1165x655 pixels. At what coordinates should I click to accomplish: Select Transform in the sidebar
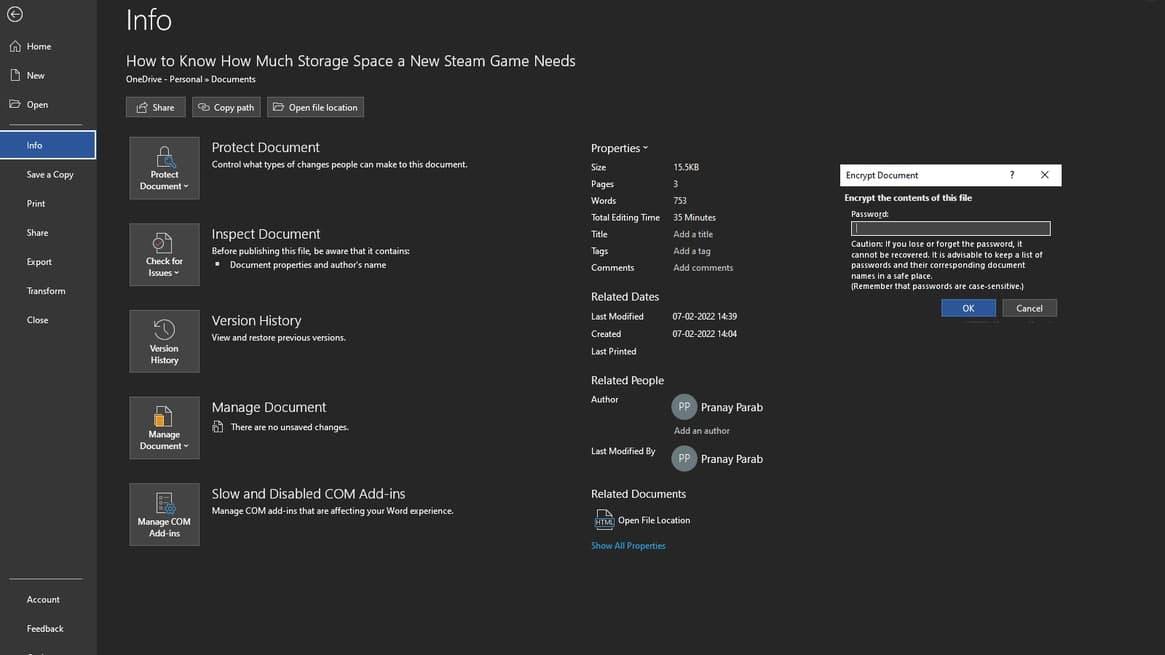(x=46, y=290)
